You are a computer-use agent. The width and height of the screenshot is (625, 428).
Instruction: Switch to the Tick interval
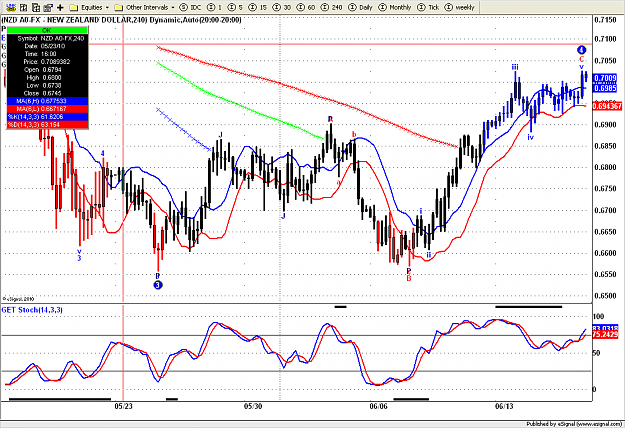pos(428,7)
